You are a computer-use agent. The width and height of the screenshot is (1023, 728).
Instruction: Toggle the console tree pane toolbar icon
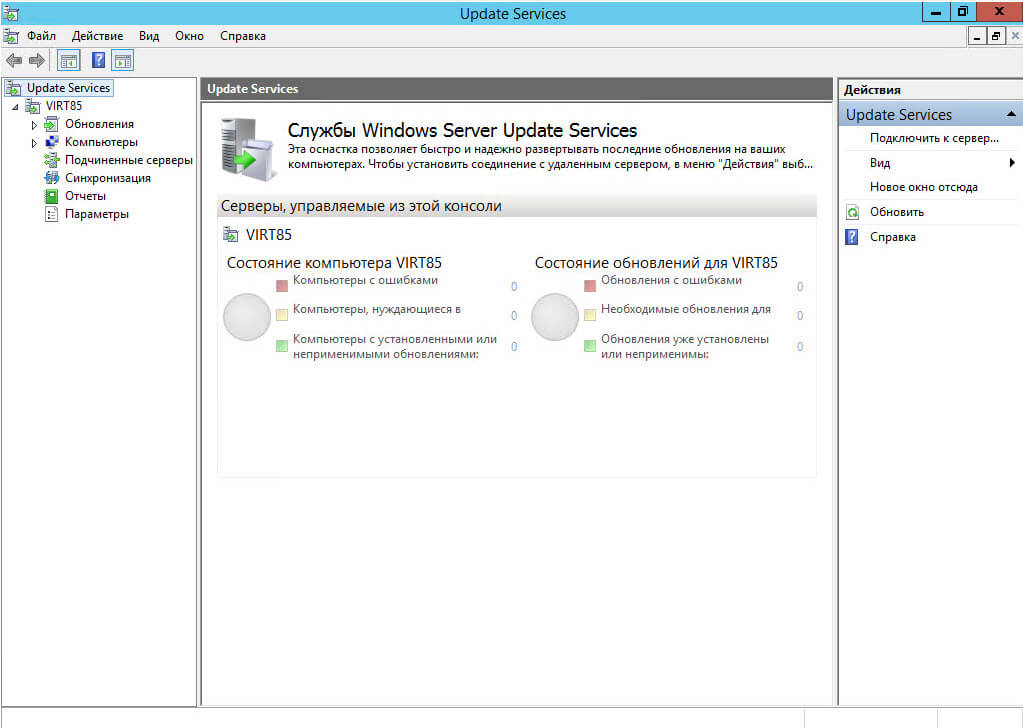coord(69,61)
